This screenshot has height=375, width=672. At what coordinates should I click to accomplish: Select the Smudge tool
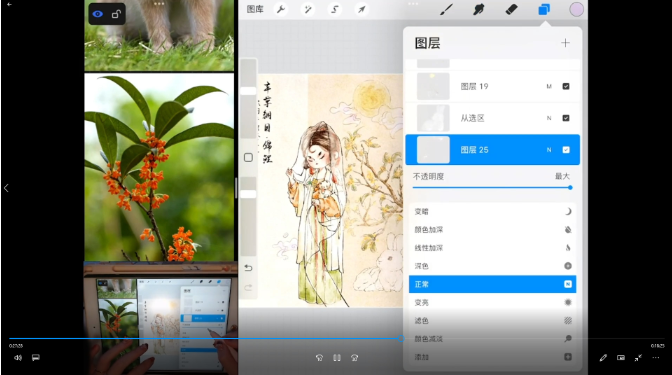[x=479, y=9]
